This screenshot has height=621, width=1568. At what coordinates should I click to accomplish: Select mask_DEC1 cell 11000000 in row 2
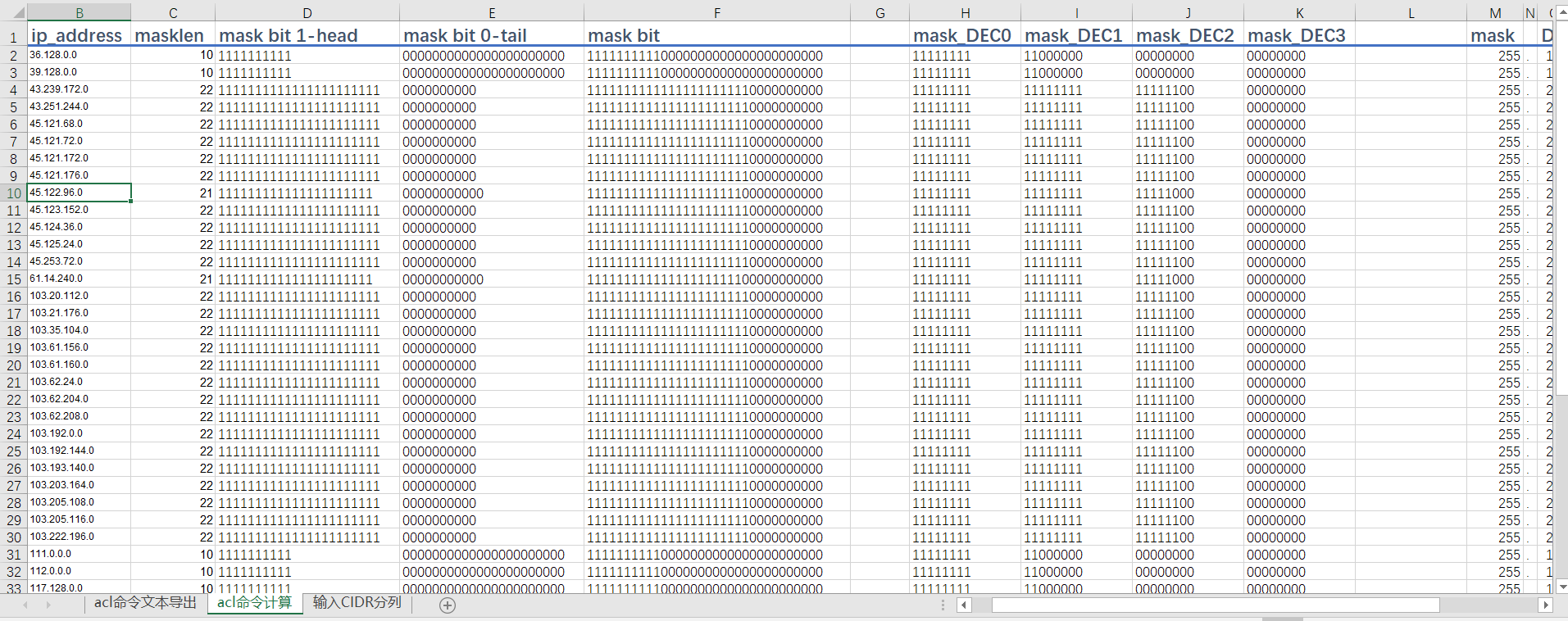coord(1077,56)
